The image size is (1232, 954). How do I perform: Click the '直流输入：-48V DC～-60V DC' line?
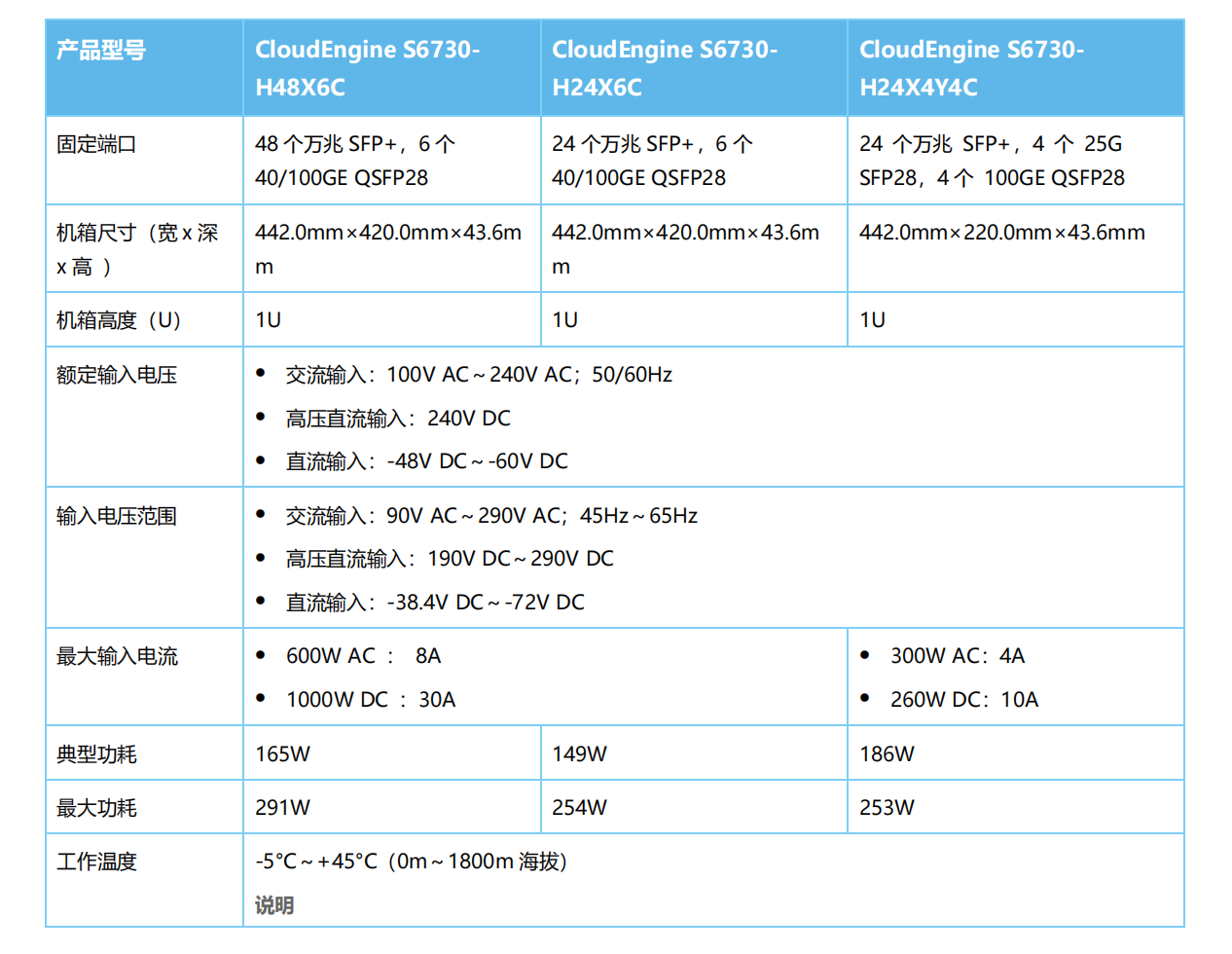pos(426,461)
